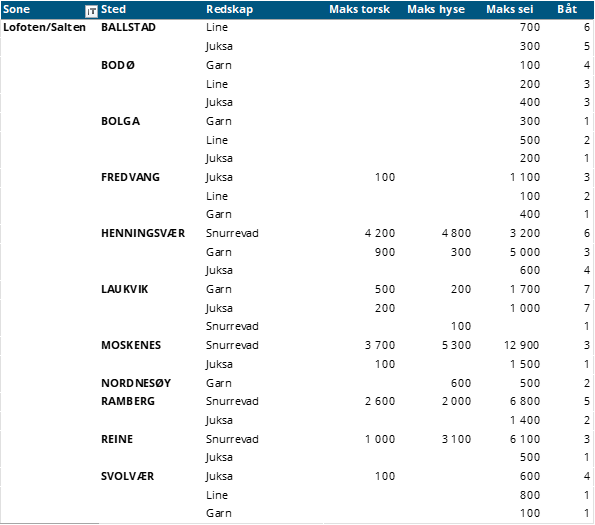This screenshot has width=595, height=525.
Task: Select the REINE Snurrevad cell
Action: point(232,439)
